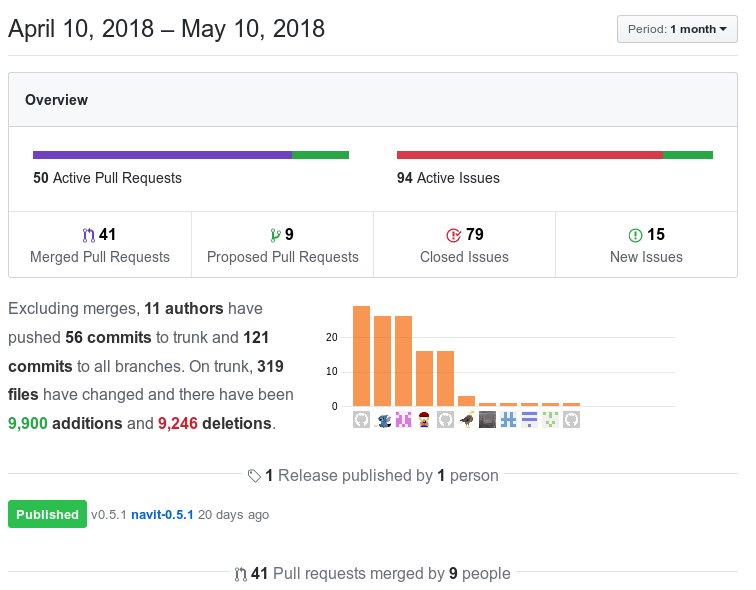Click the 50 Active Pull Requests text

pos(108,178)
